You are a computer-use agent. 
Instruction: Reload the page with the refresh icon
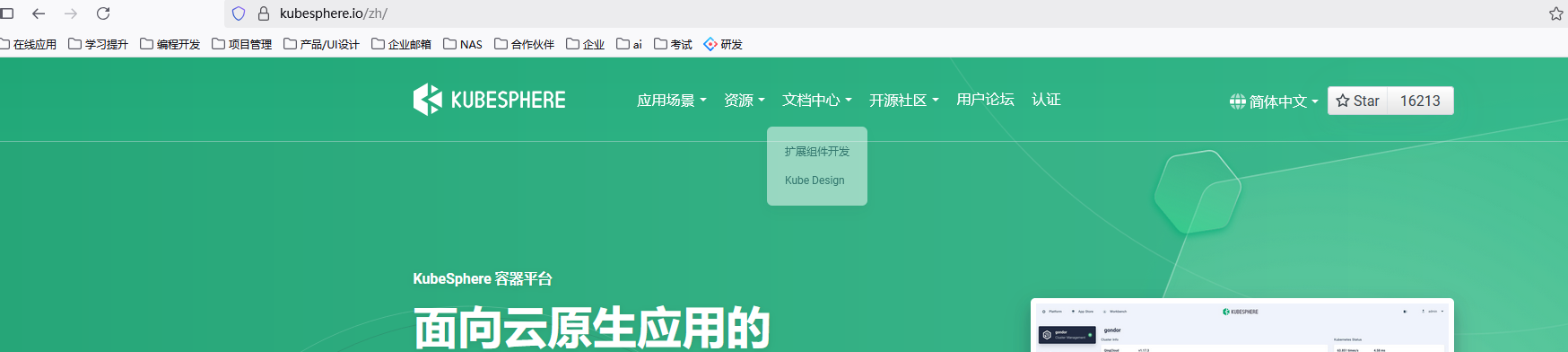(x=103, y=13)
